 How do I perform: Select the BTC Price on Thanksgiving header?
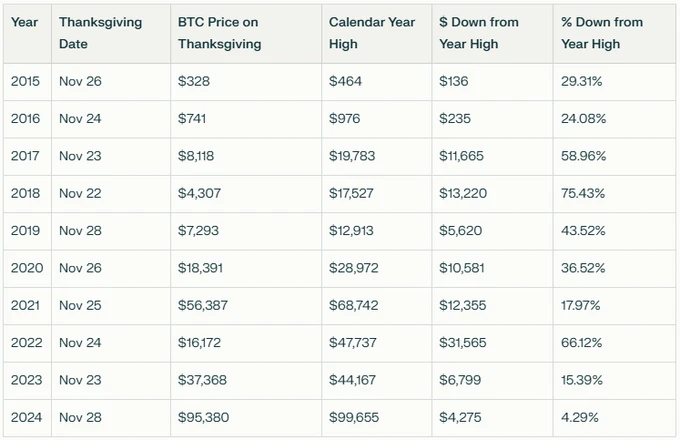click(220, 33)
